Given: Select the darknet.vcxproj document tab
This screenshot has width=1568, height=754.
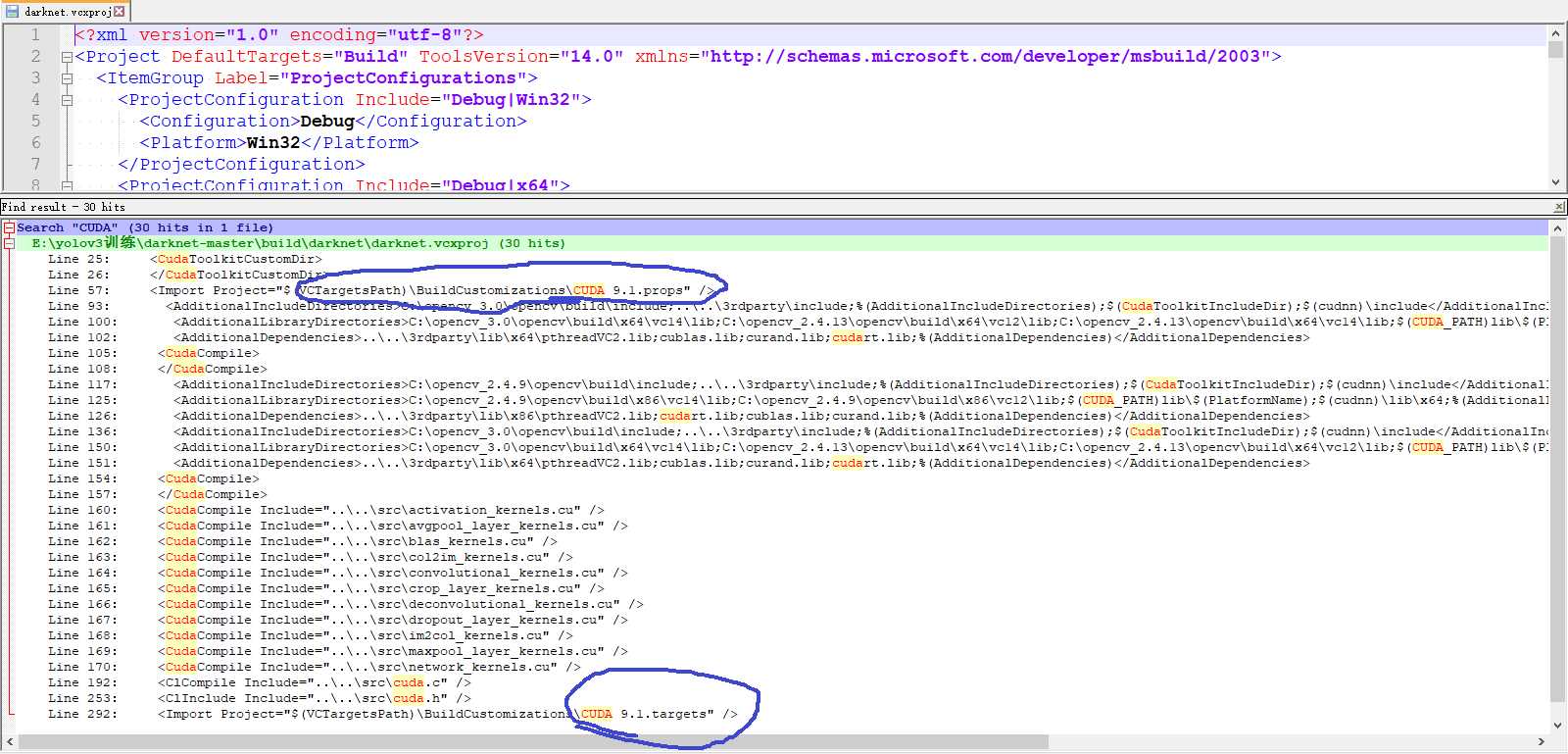Looking at the screenshot, I should [67, 12].
